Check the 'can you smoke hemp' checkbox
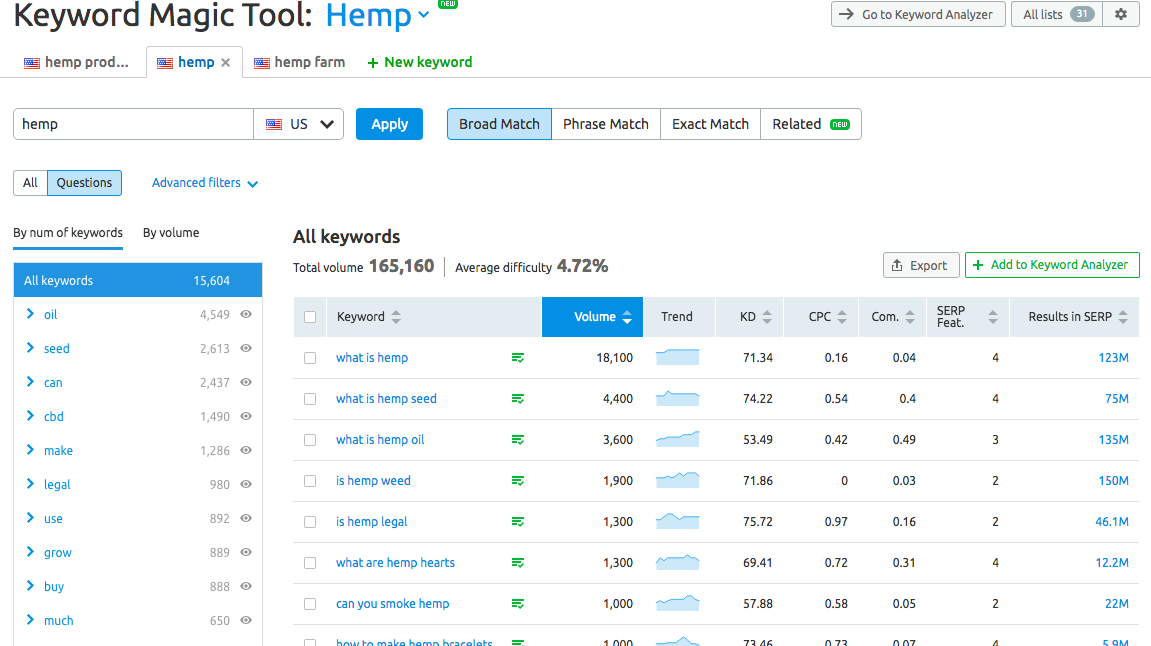Viewport: 1151px width, 646px height. (310, 603)
